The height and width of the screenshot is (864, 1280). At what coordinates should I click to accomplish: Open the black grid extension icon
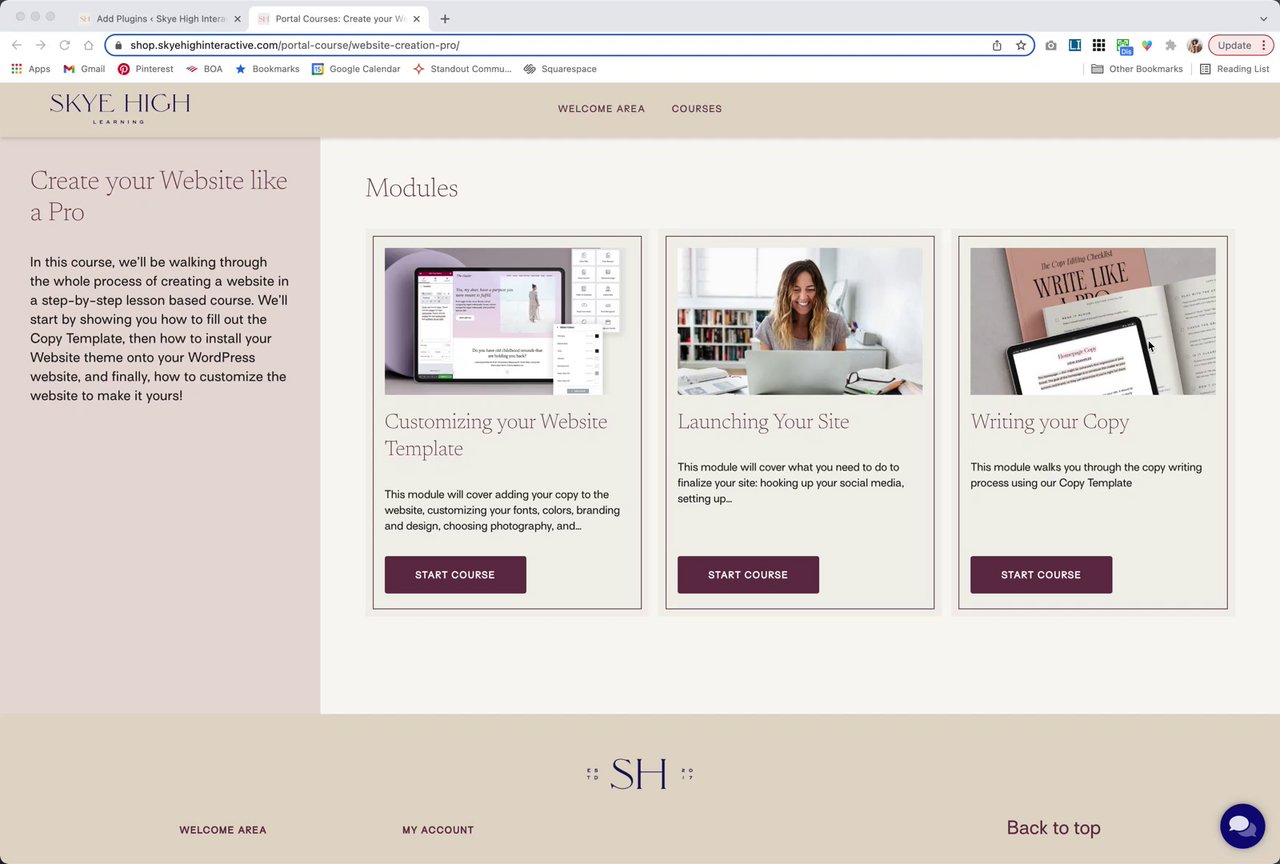coord(1099,45)
